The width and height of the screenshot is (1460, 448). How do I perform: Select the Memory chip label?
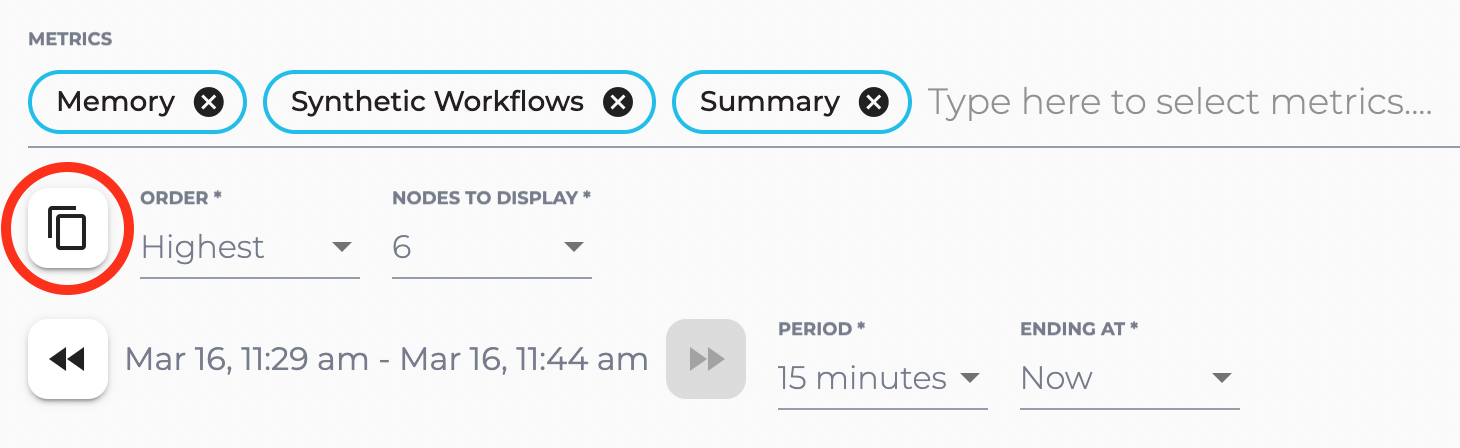116,102
